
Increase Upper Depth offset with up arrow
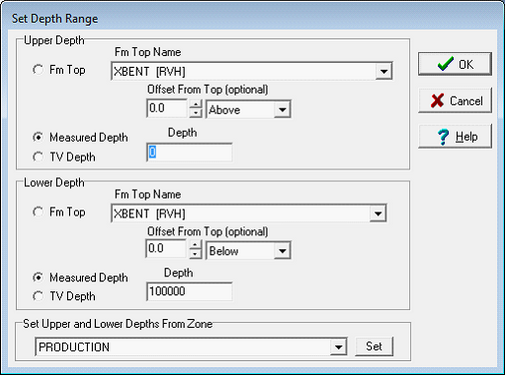click(x=196, y=105)
